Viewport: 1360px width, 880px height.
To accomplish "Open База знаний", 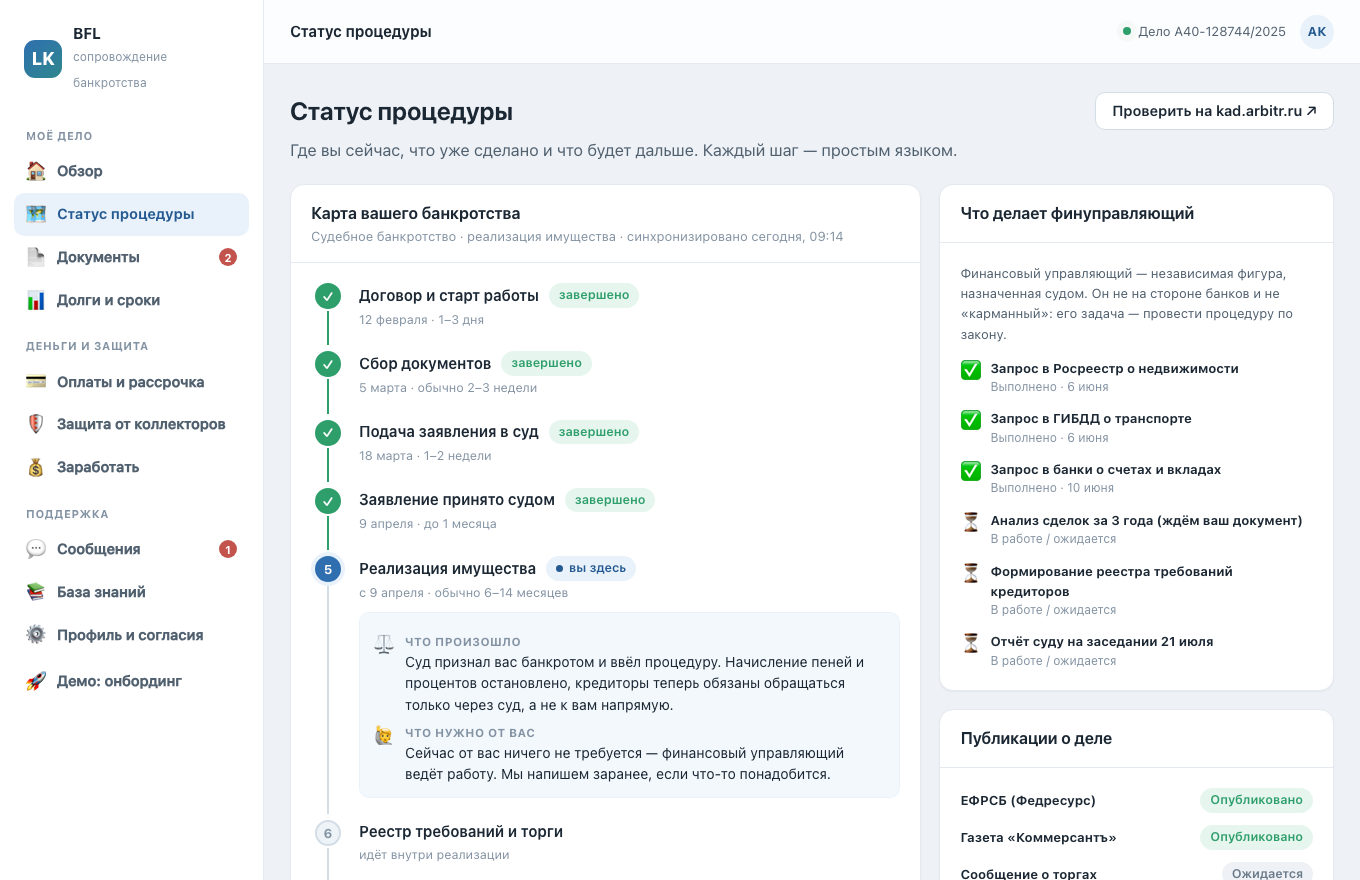I will pos(131,592).
